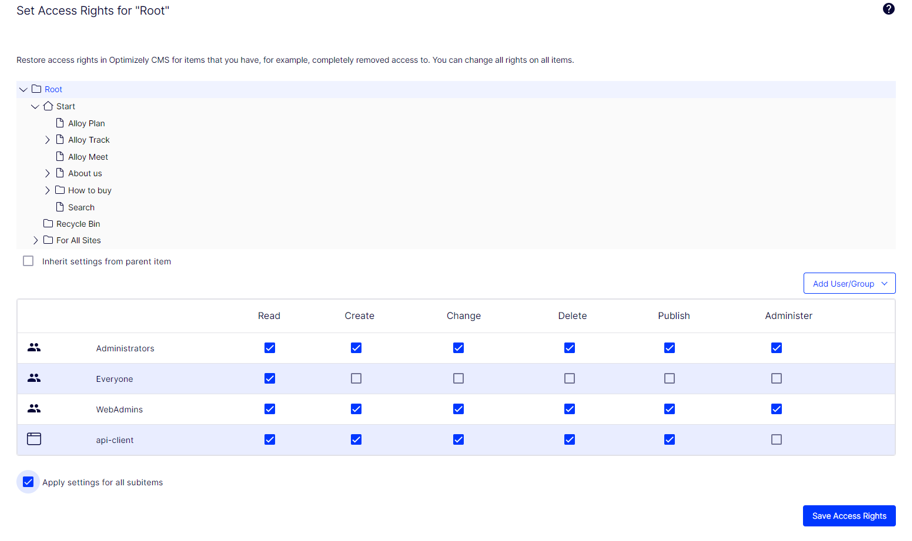The width and height of the screenshot is (912, 541).
Task: Open the help question mark icon
Action: coord(888,9)
